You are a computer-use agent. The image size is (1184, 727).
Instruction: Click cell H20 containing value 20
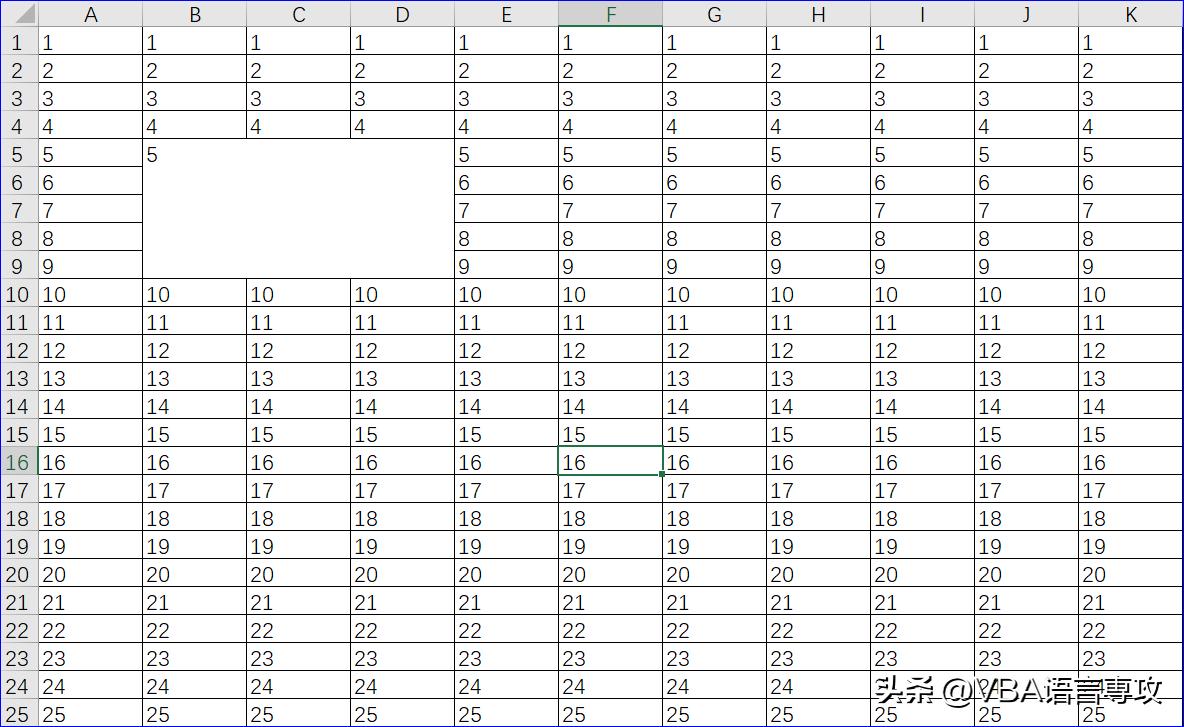(818, 574)
